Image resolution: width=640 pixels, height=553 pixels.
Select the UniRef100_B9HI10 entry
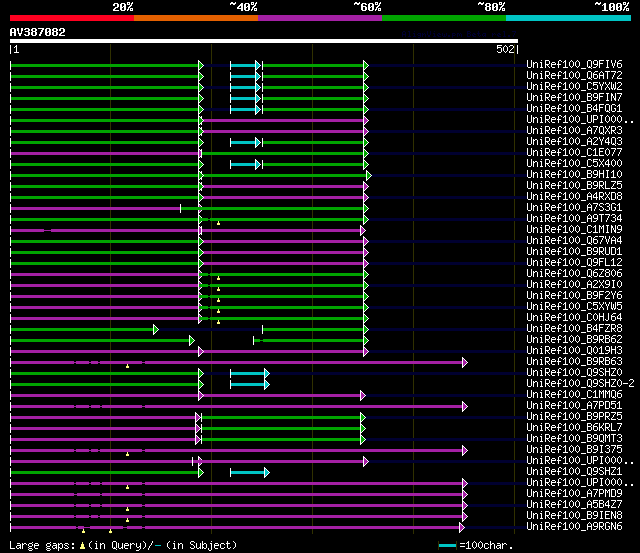click(x=574, y=175)
